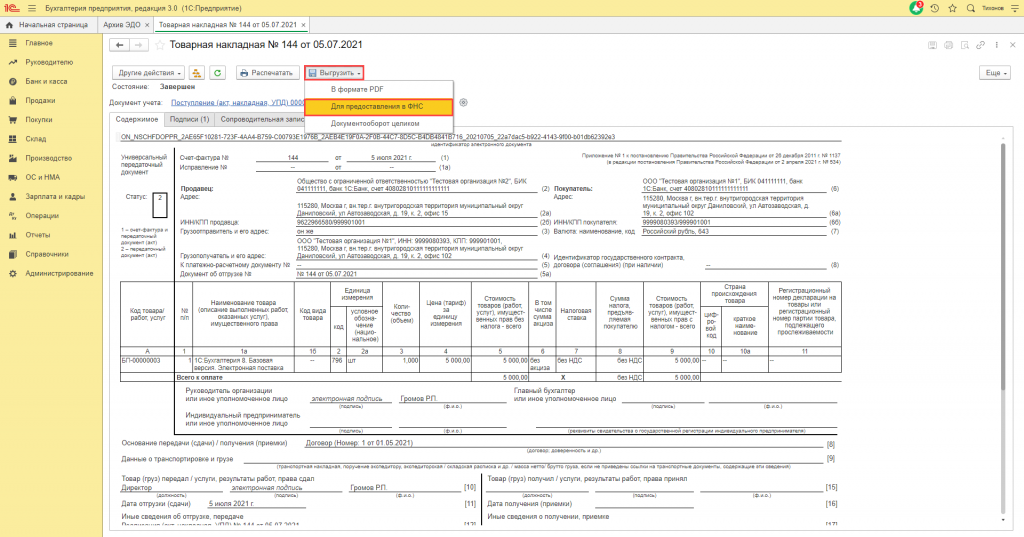Open Зарплата и кадры section
This screenshot has width=1024, height=537.
click(x=56, y=197)
